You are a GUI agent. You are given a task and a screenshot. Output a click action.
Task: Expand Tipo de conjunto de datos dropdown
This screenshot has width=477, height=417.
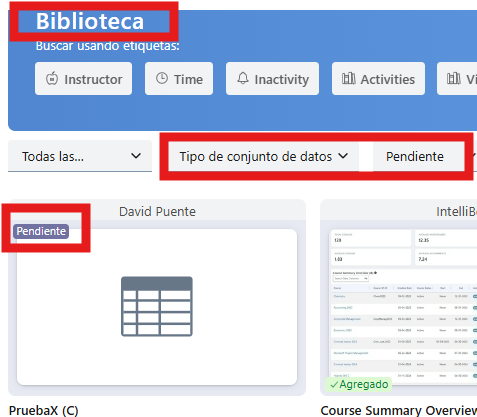pos(264,156)
